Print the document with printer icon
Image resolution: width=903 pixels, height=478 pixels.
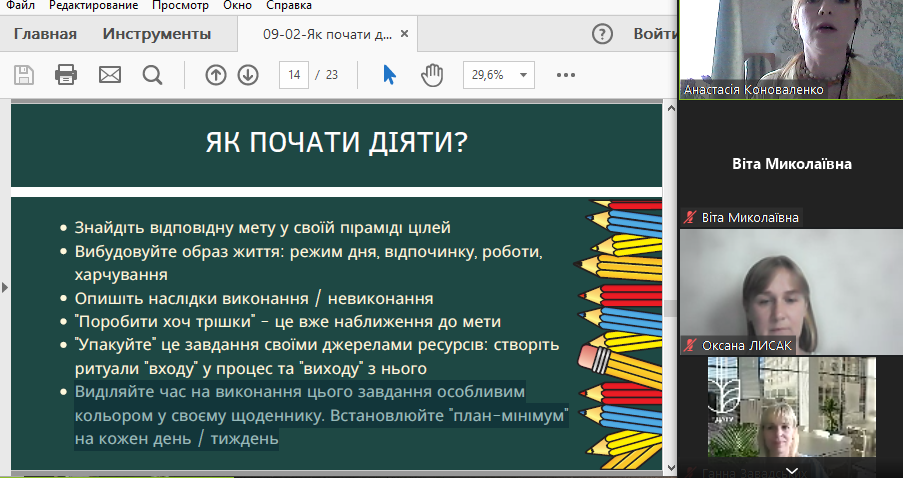coord(66,75)
